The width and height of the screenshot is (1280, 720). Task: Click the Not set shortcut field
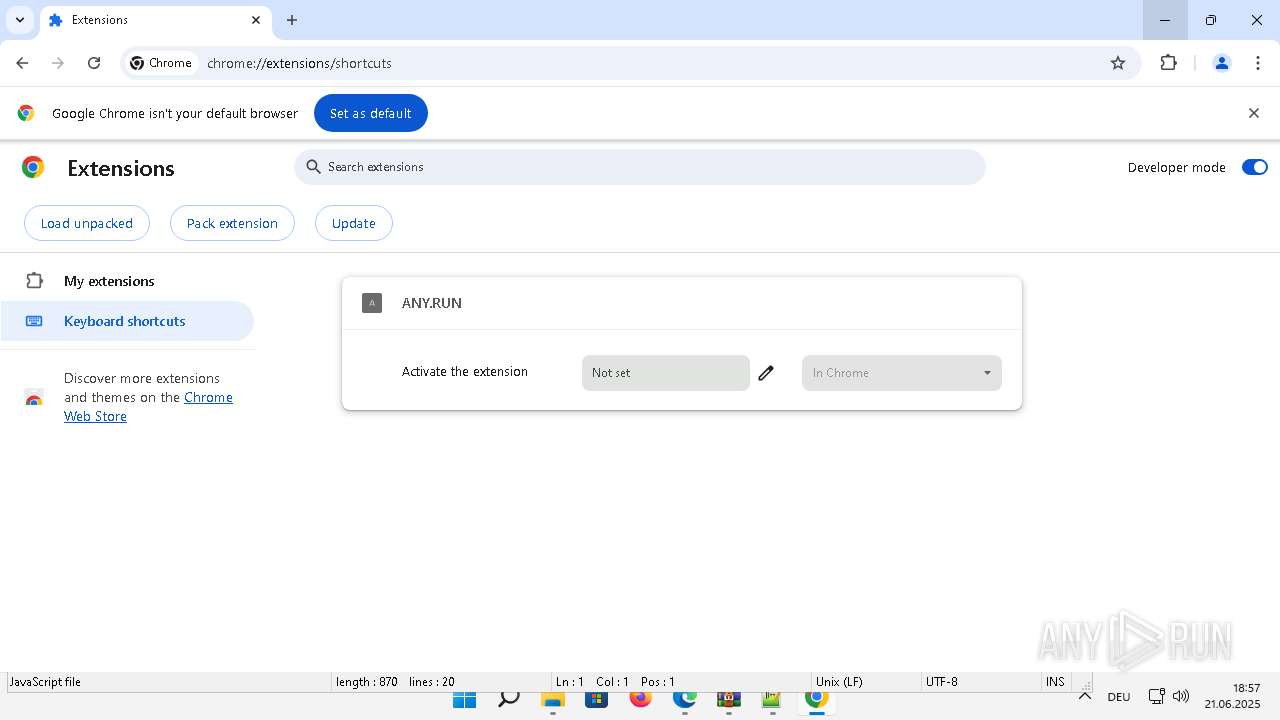[x=666, y=373]
